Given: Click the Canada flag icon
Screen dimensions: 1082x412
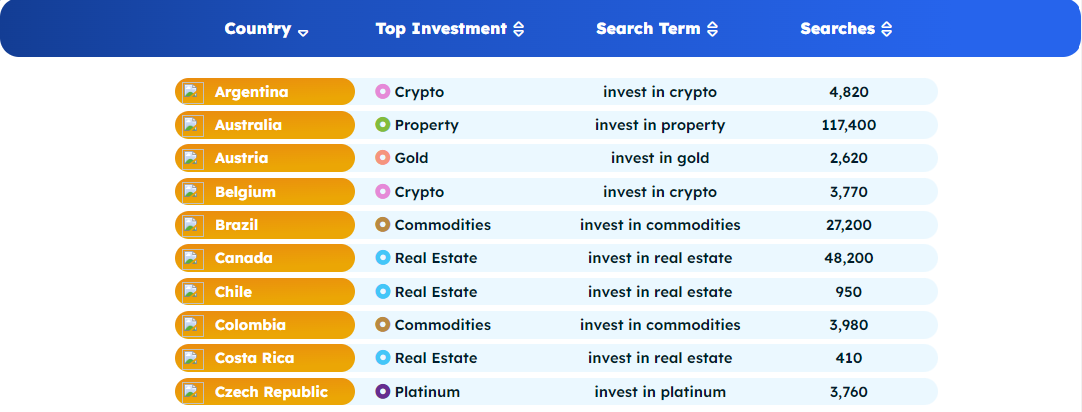Looking at the screenshot, I should (193, 258).
